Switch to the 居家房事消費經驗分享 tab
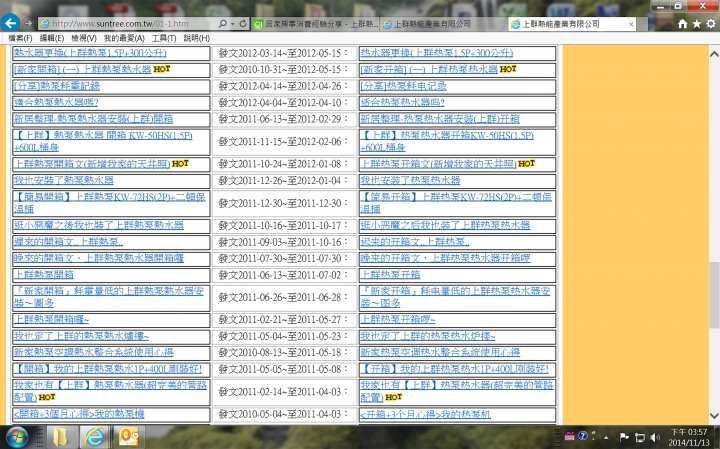The image size is (720, 449). coord(316,24)
